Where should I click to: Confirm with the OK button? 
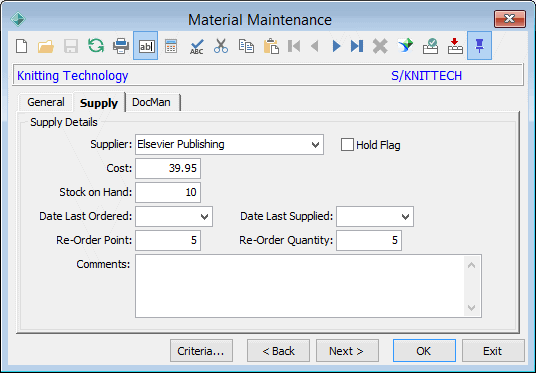424,351
